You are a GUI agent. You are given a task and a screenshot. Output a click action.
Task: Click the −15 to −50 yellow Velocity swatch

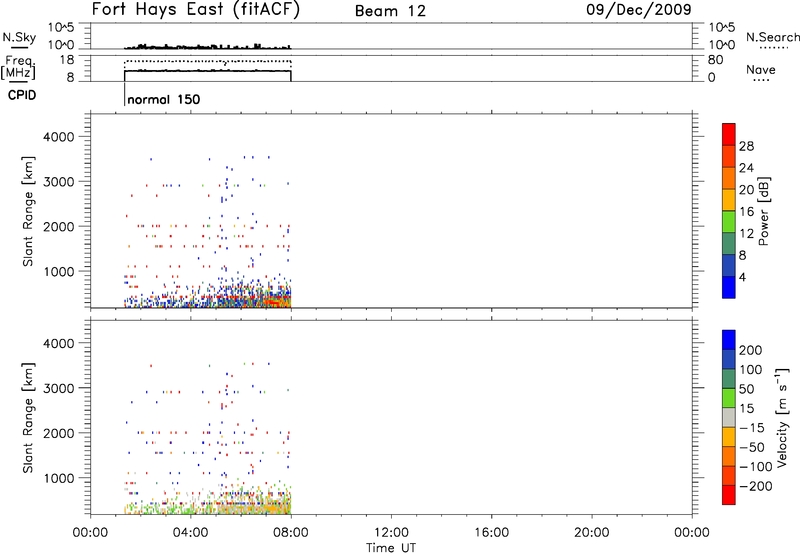[729, 437]
